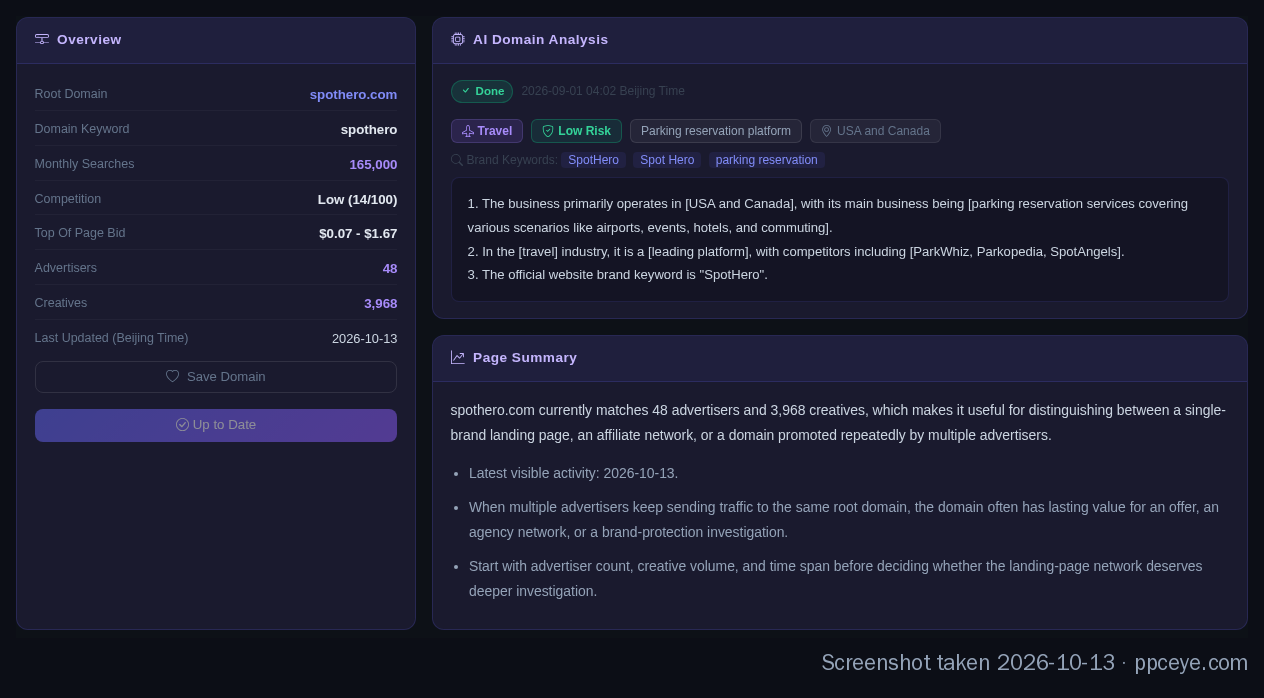Click the Creatives label
The width and height of the screenshot is (1264, 698).
[x=61, y=303]
